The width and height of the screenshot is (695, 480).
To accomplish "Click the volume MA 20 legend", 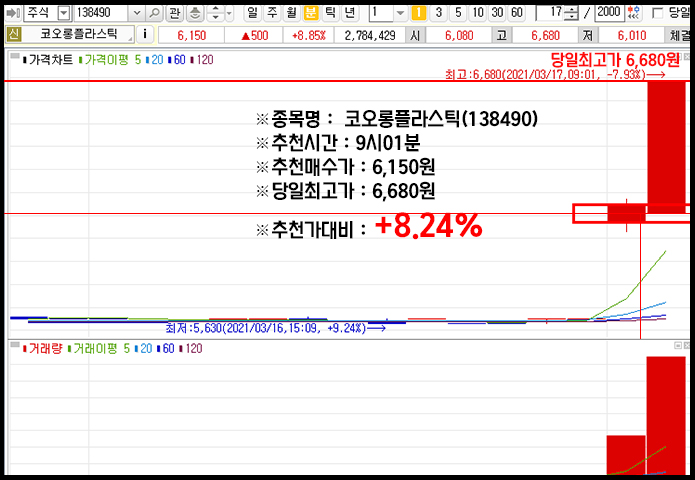I will [x=143, y=348].
